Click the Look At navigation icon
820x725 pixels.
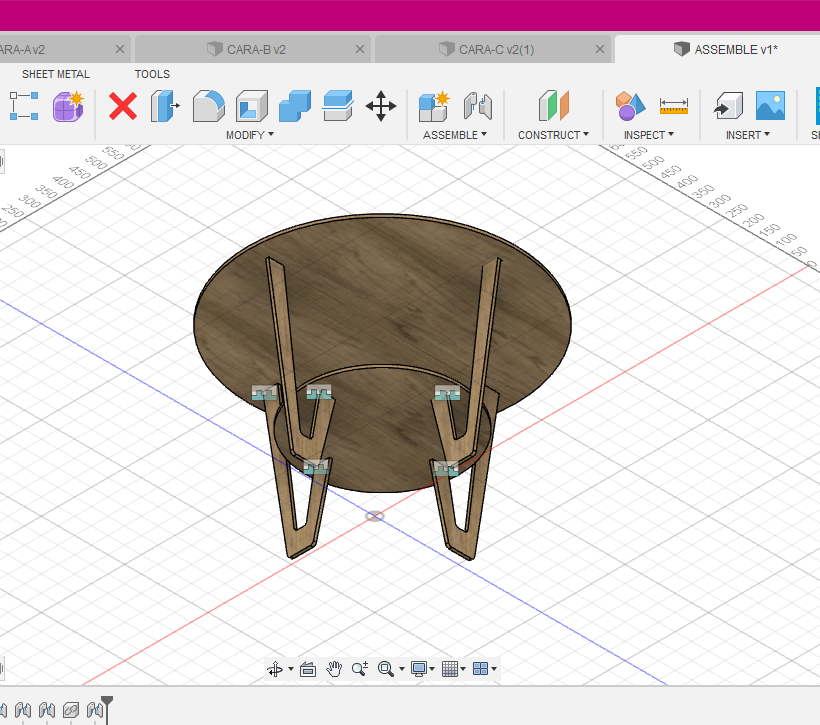(308, 669)
